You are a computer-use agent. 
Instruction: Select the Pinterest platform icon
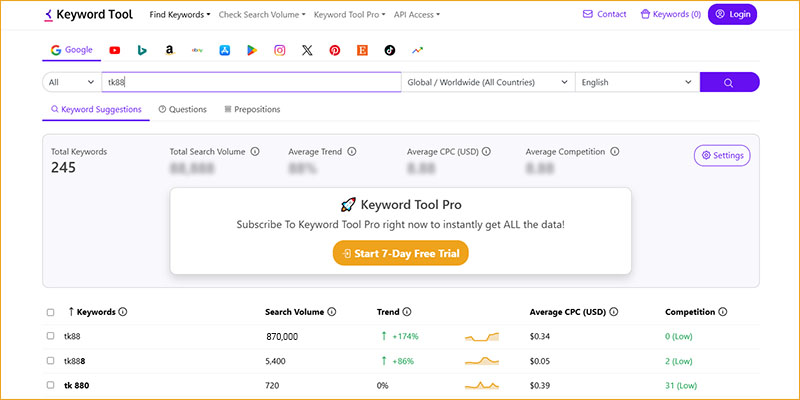335,50
